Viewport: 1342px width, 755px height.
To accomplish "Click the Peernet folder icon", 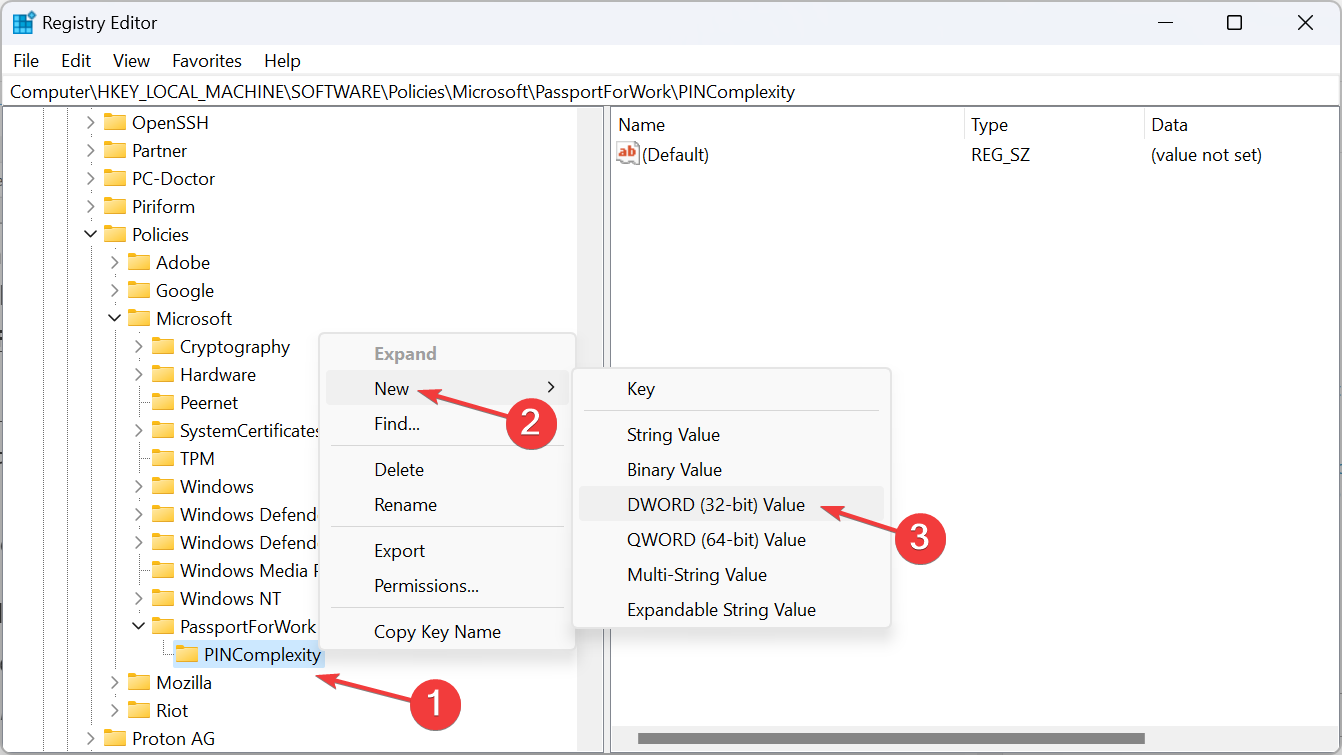I will pyautogui.click(x=163, y=403).
